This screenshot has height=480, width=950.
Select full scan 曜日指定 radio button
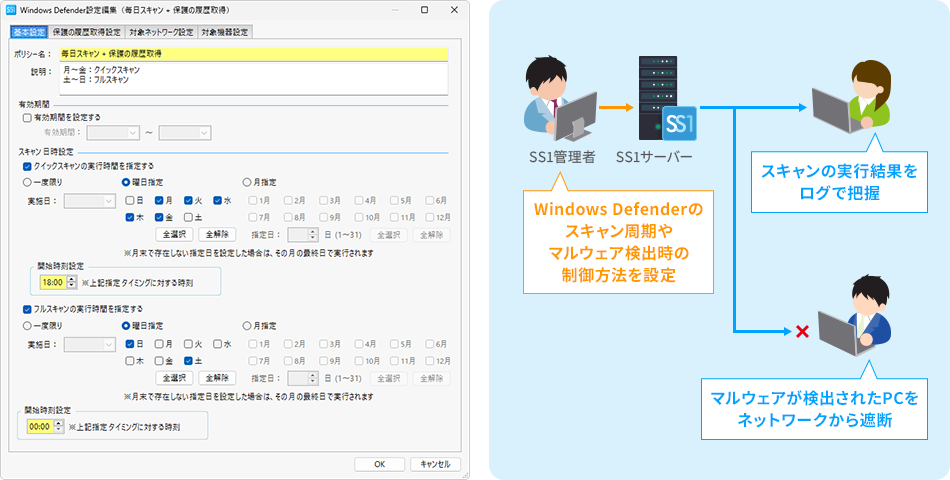[x=126, y=325]
